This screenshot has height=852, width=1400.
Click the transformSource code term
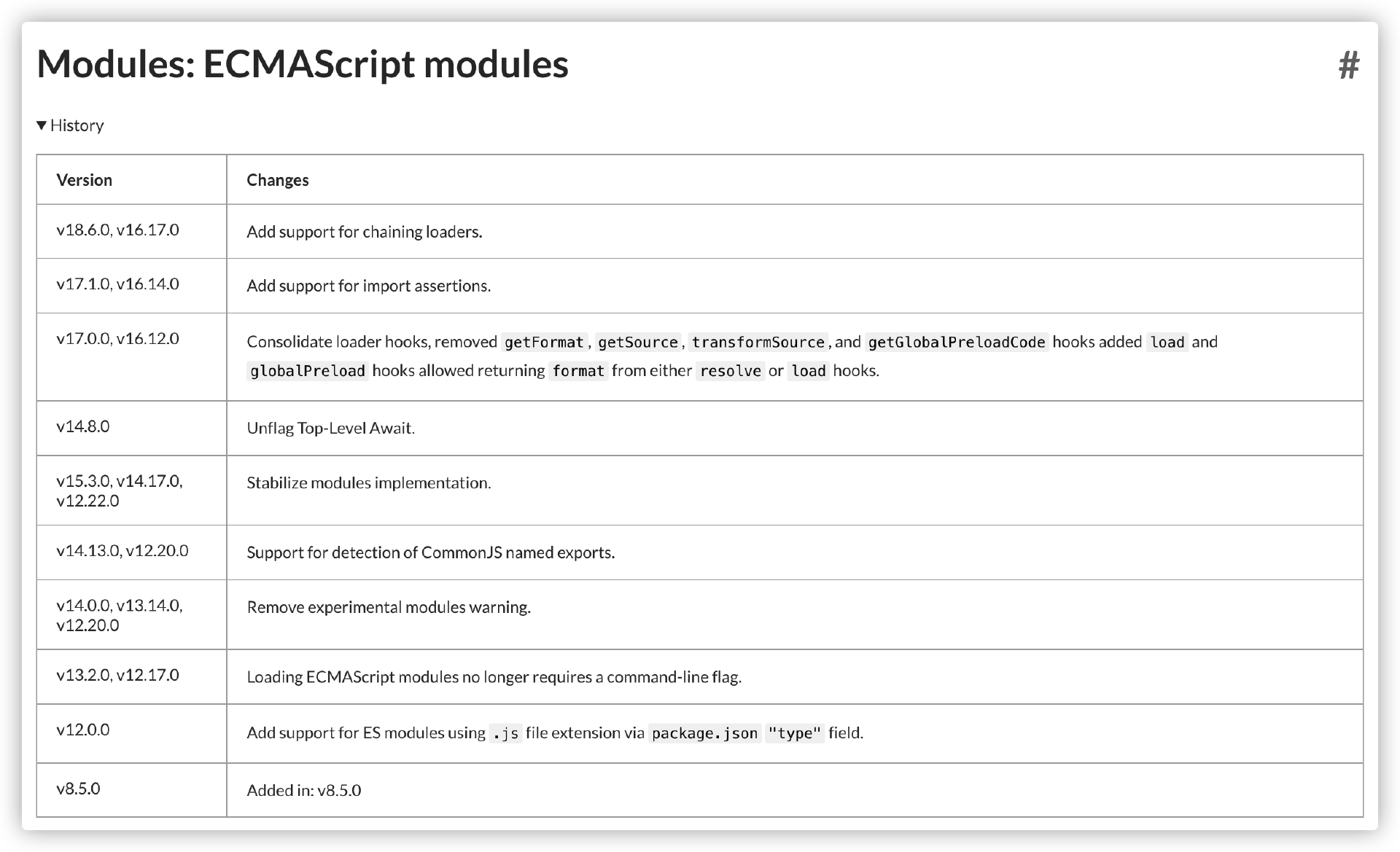tap(758, 343)
